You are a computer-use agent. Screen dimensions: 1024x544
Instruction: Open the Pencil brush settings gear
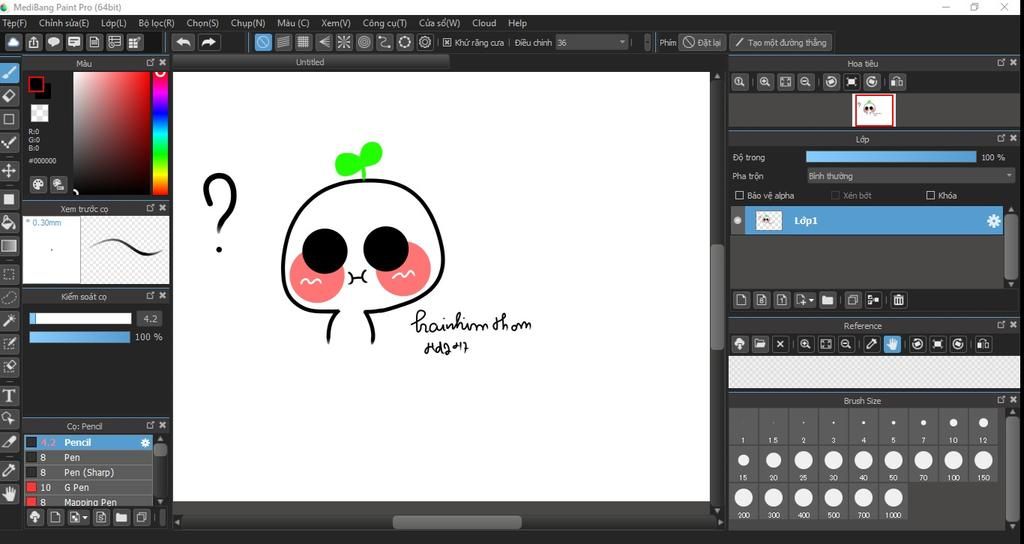pyautogui.click(x=145, y=442)
